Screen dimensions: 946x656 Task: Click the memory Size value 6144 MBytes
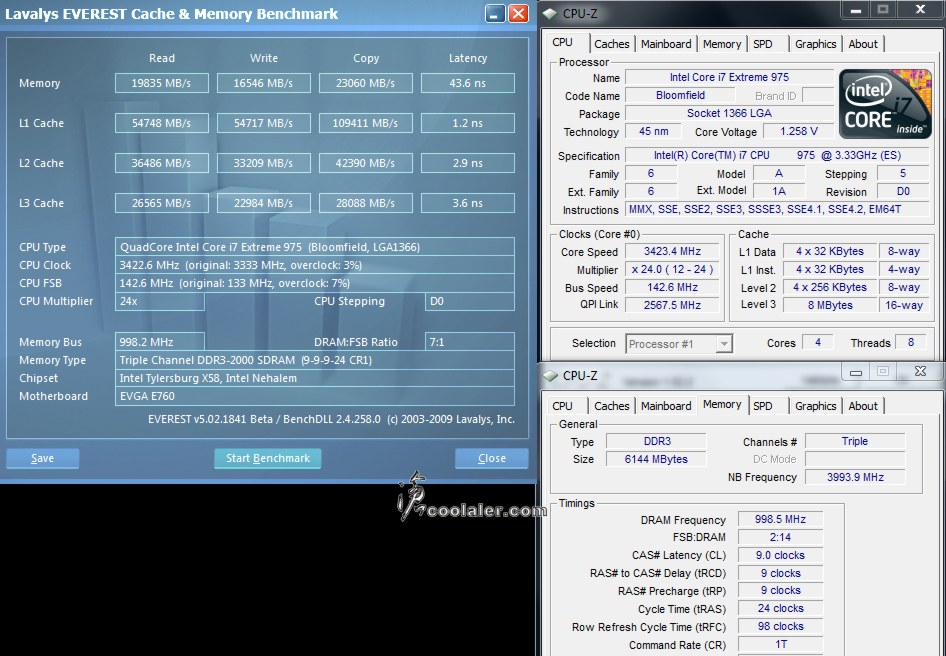pyautogui.click(x=656, y=459)
